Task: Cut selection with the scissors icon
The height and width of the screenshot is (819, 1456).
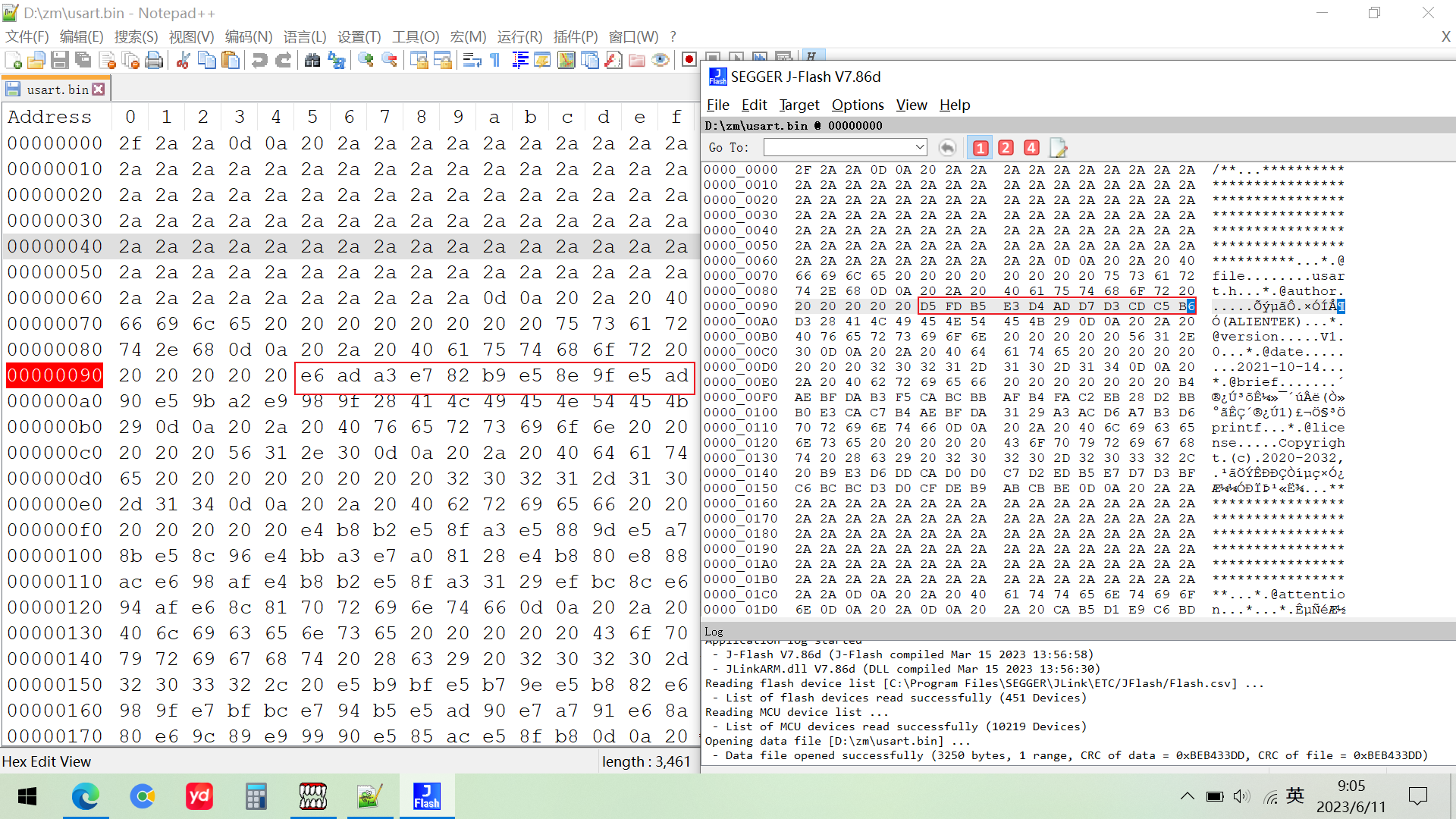Action: (x=183, y=60)
